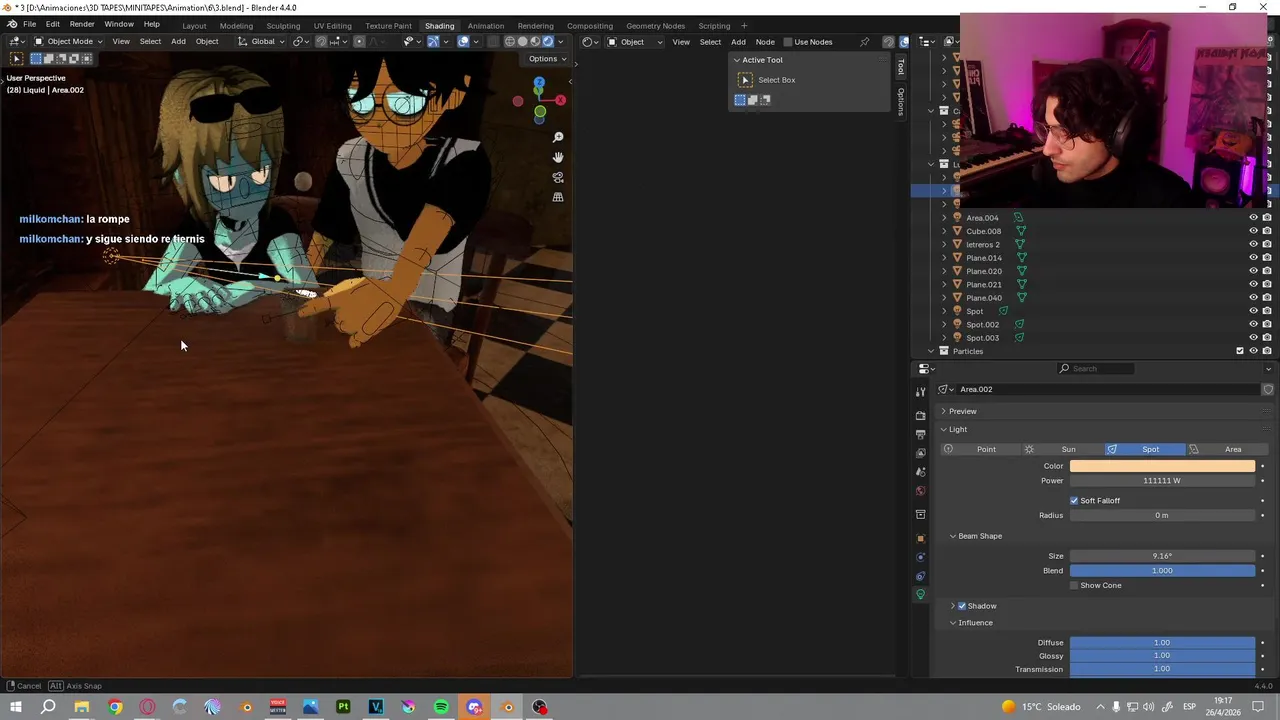Hide Area.004 with its eye icon
Screen dimensions: 1280x720
coord(1253,218)
